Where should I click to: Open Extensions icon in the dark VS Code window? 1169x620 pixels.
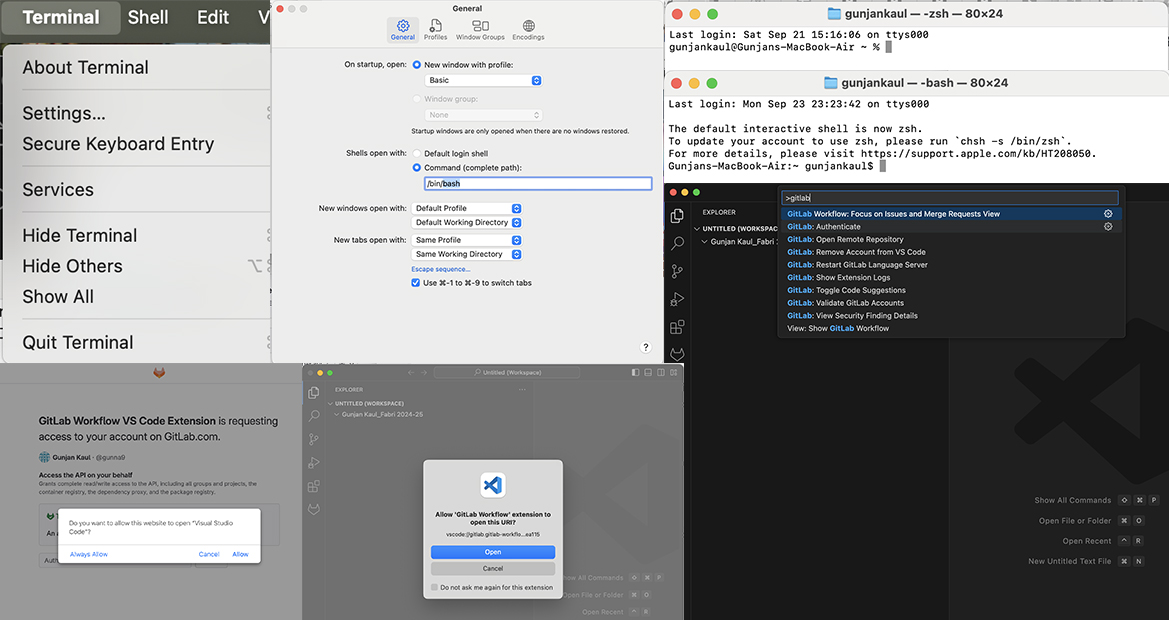coord(677,327)
